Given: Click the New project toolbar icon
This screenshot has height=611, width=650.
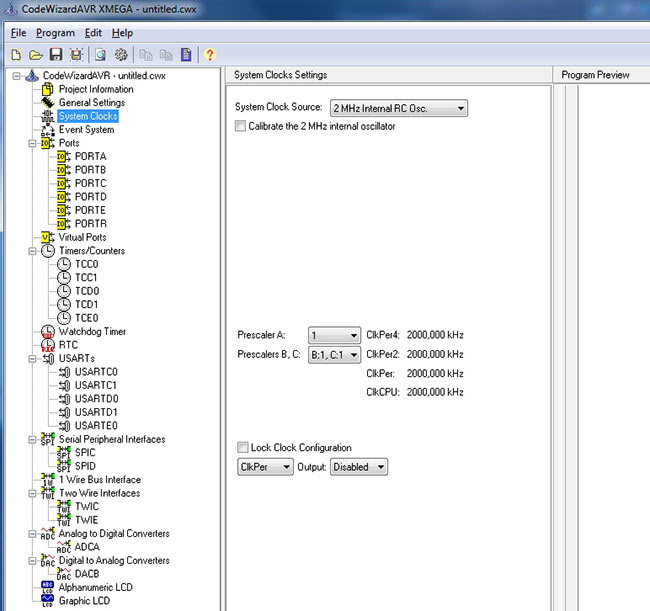Looking at the screenshot, I should click(x=16, y=54).
